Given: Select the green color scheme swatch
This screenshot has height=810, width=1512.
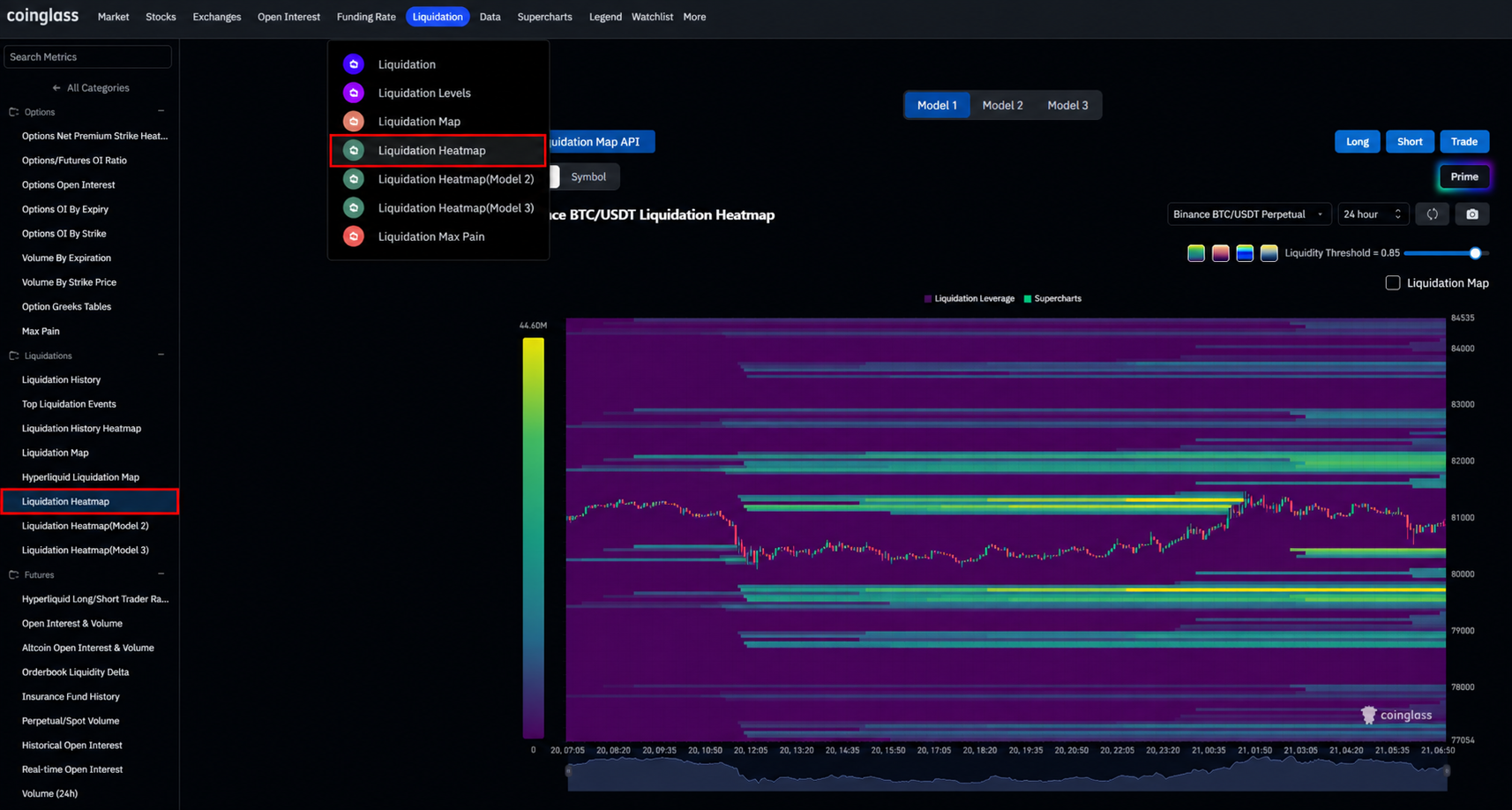Looking at the screenshot, I should pos(1195,253).
